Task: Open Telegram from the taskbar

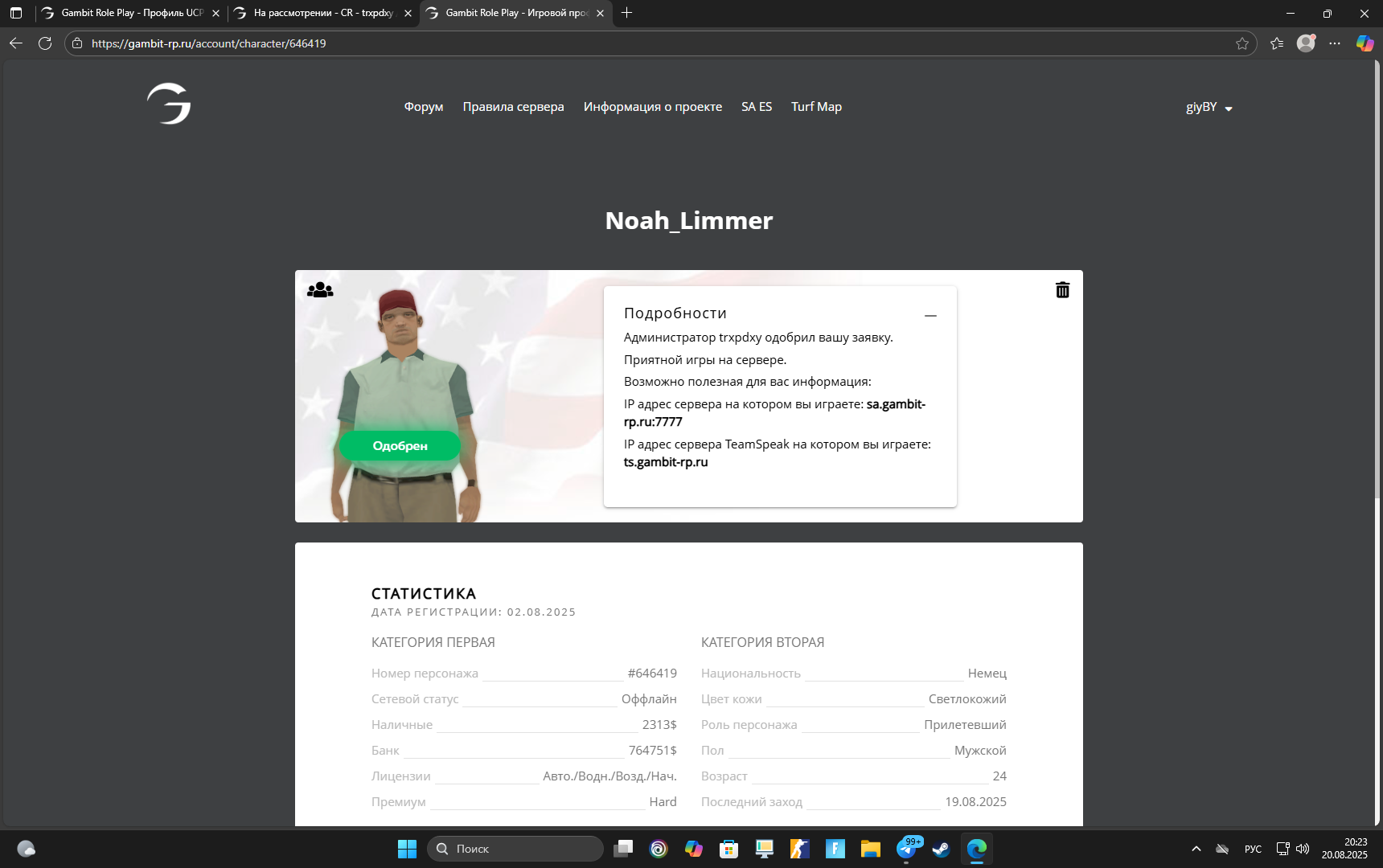Action: click(x=906, y=849)
